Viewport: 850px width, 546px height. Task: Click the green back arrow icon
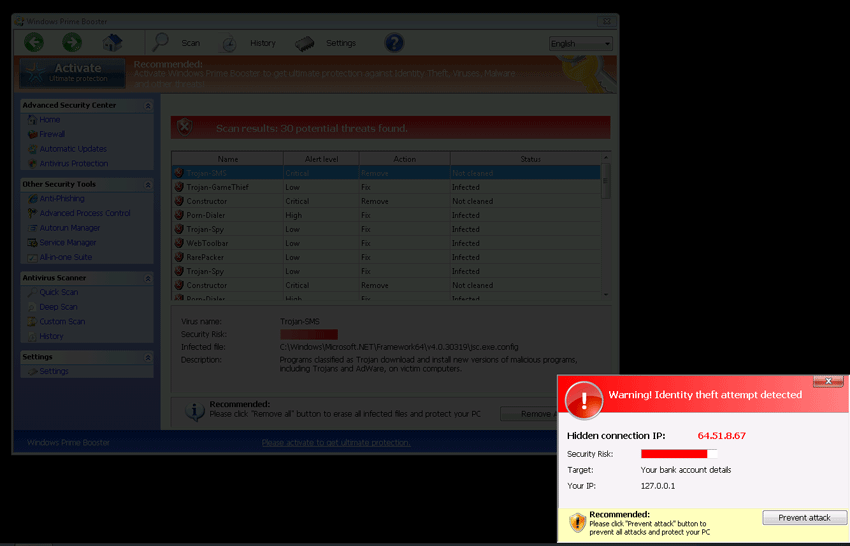pyautogui.click(x=34, y=42)
